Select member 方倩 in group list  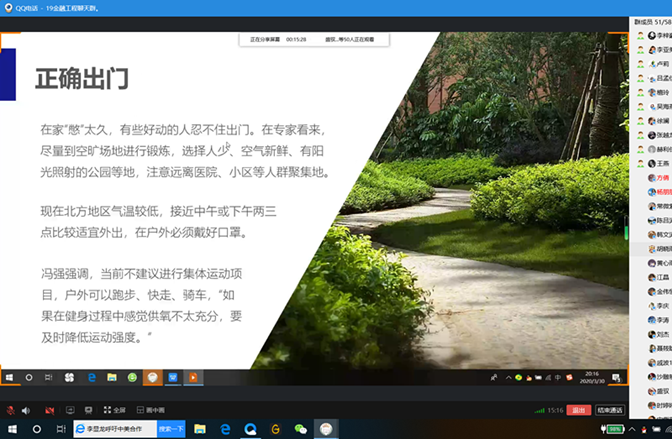[x=662, y=176]
